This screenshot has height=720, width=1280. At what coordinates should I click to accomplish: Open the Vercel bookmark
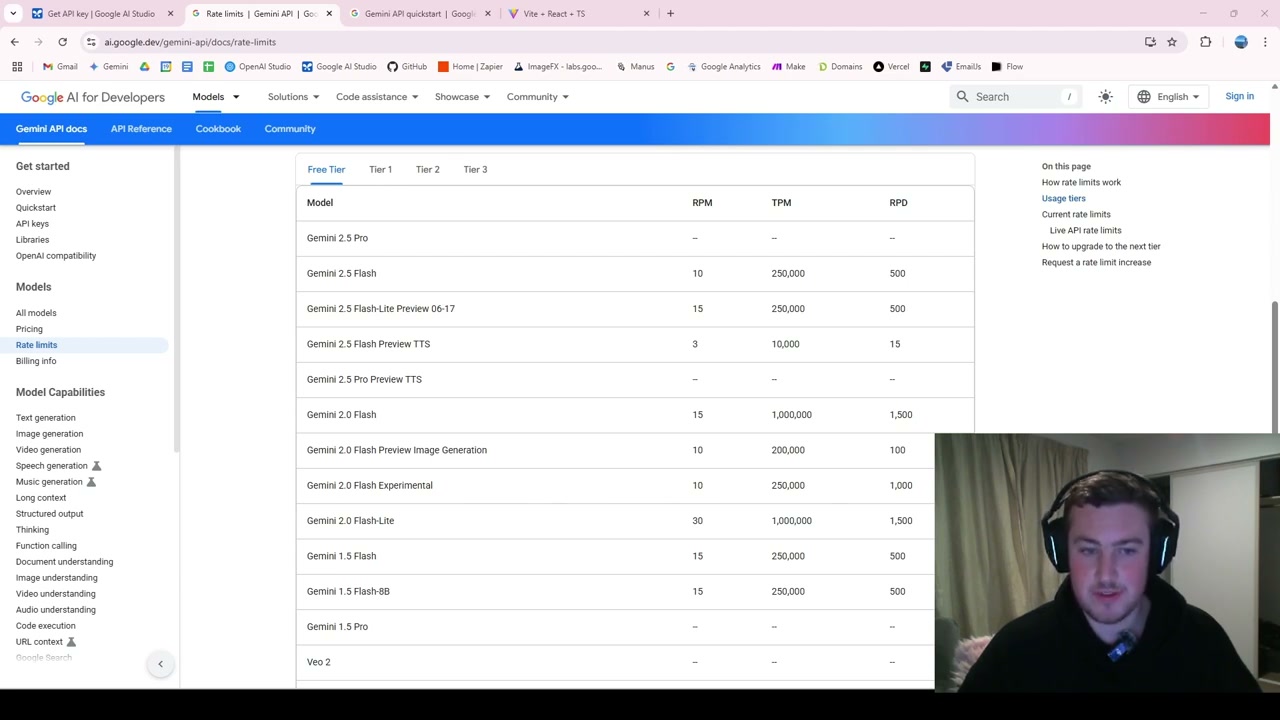point(891,67)
